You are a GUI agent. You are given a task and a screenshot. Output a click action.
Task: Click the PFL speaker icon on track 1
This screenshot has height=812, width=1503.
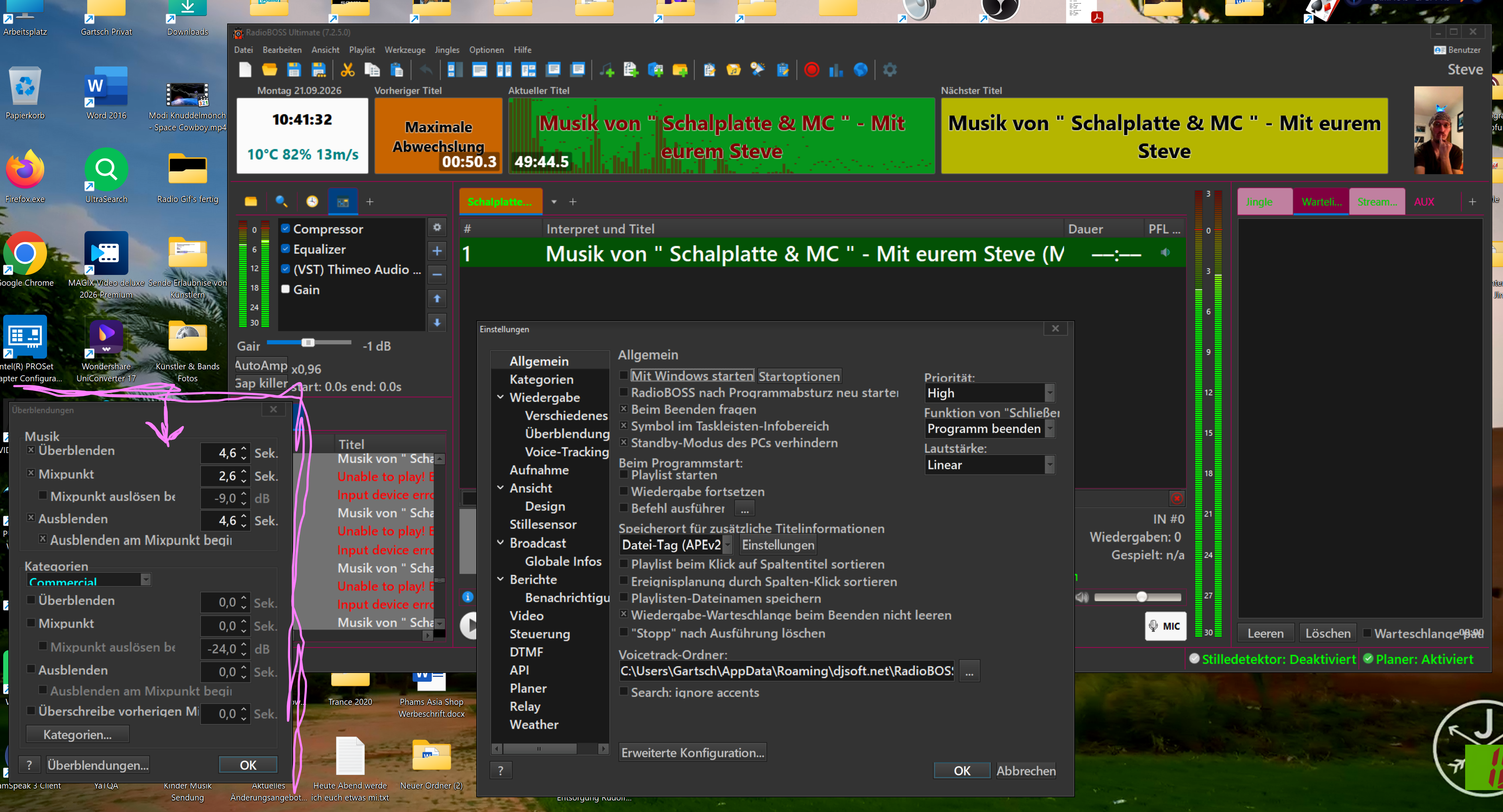point(1165,253)
